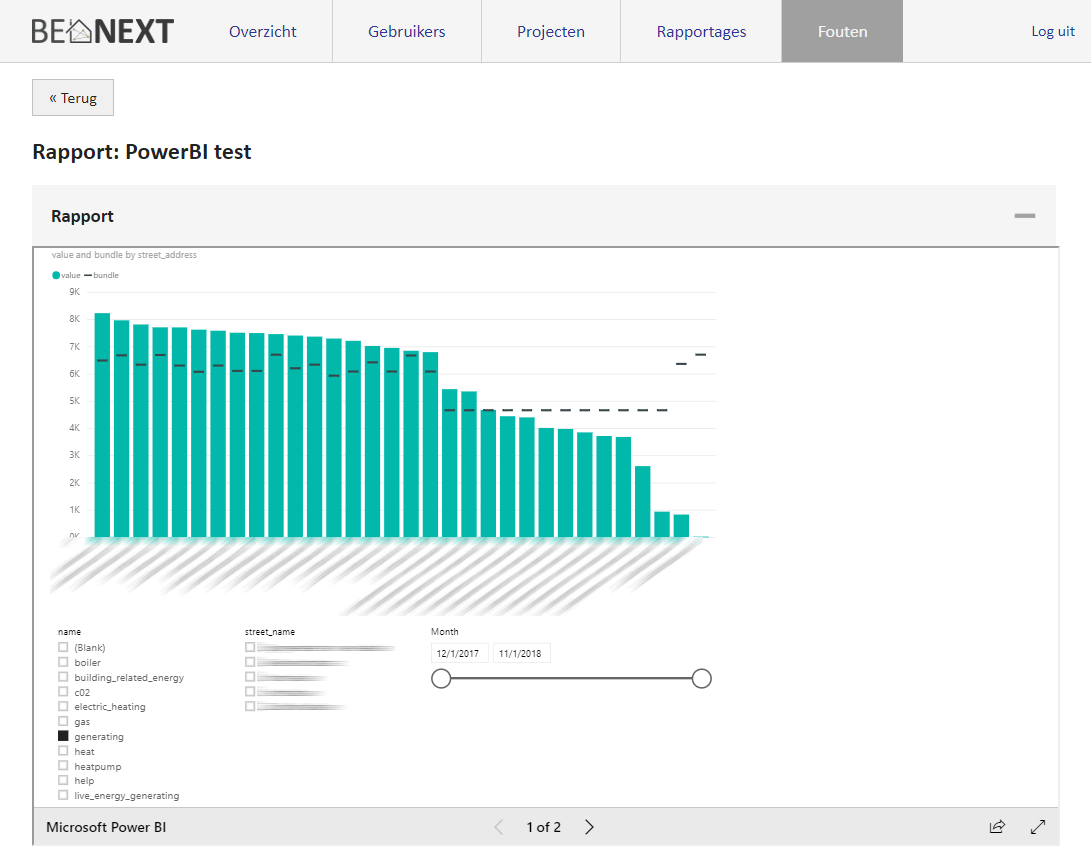The width and height of the screenshot is (1091, 851).
Task: Click the Microsoft Power BI label
Action: pos(106,827)
